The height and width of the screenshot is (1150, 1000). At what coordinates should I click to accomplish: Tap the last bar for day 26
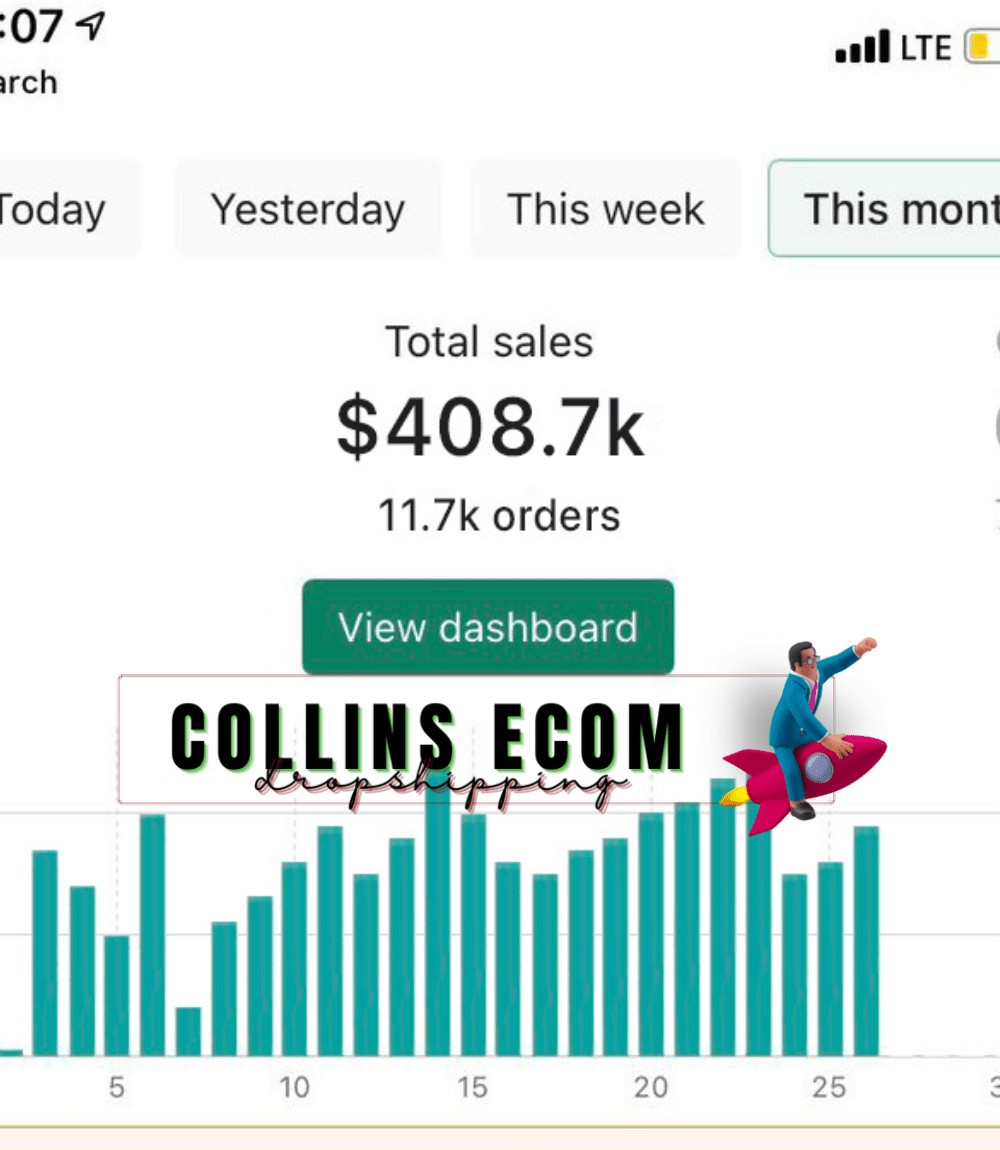(866, 940)
